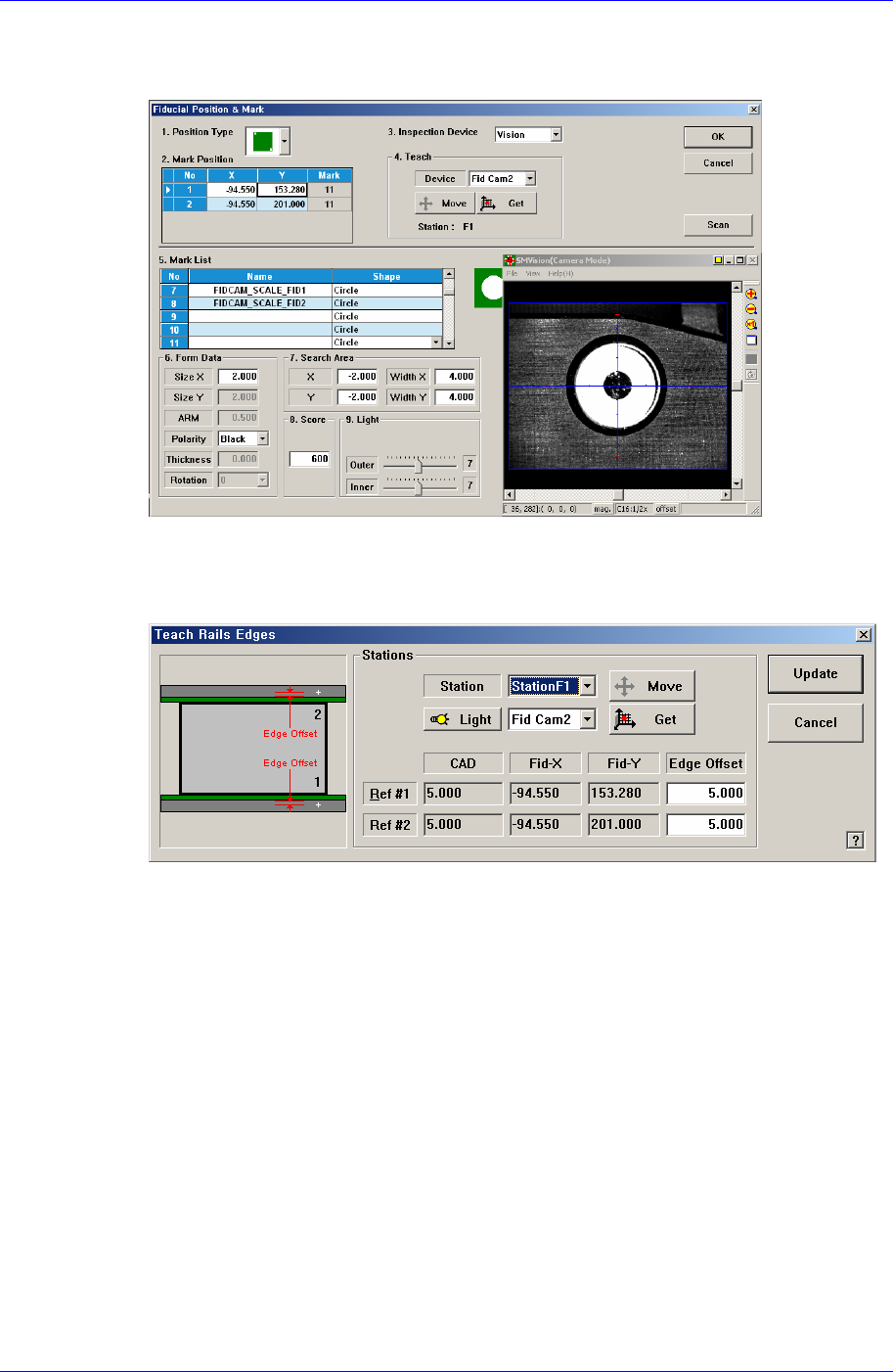Click the Size X input field
This screenshot has width=893, height=1372.
[x=238, y=377]
